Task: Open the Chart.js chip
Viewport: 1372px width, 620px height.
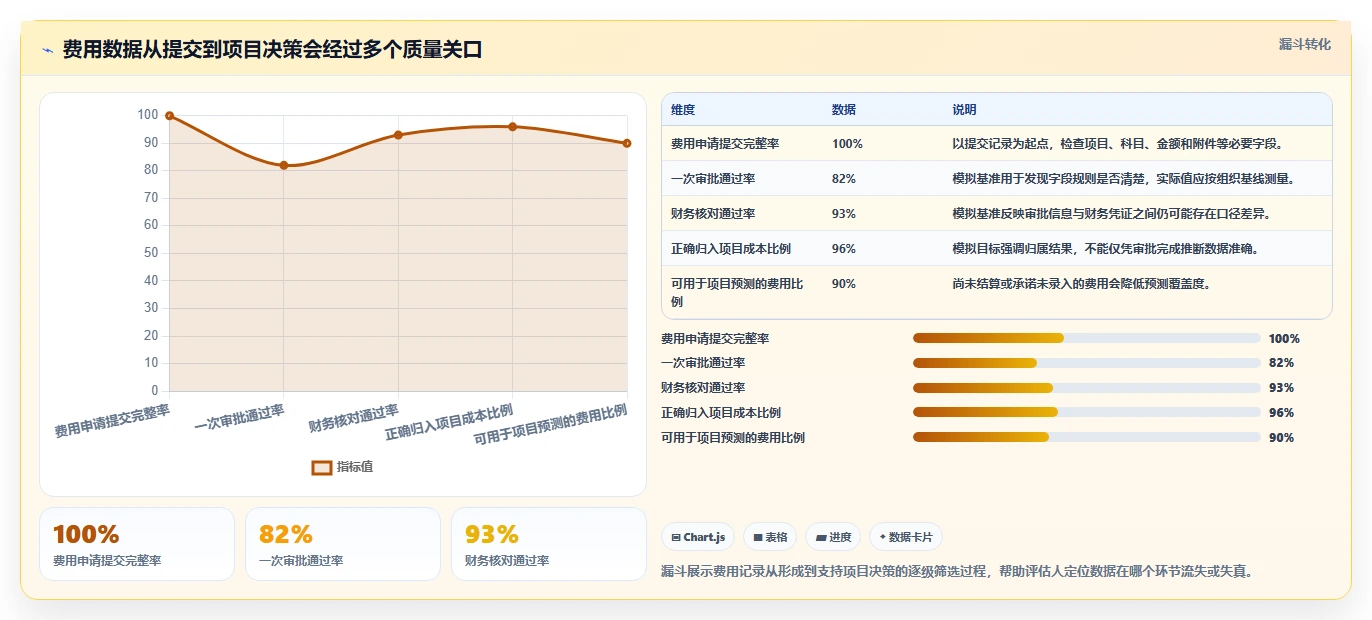Action: (698, 537)
